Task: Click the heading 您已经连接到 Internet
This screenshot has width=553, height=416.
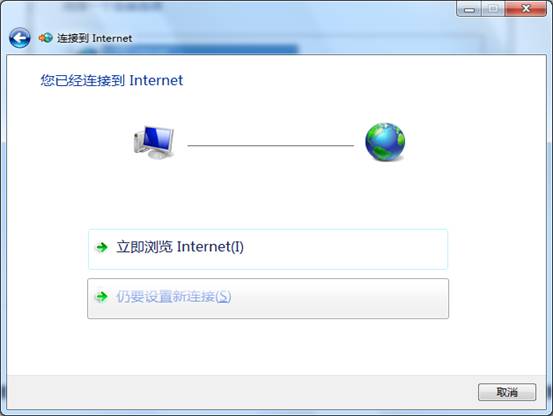Action: (112, 80)
